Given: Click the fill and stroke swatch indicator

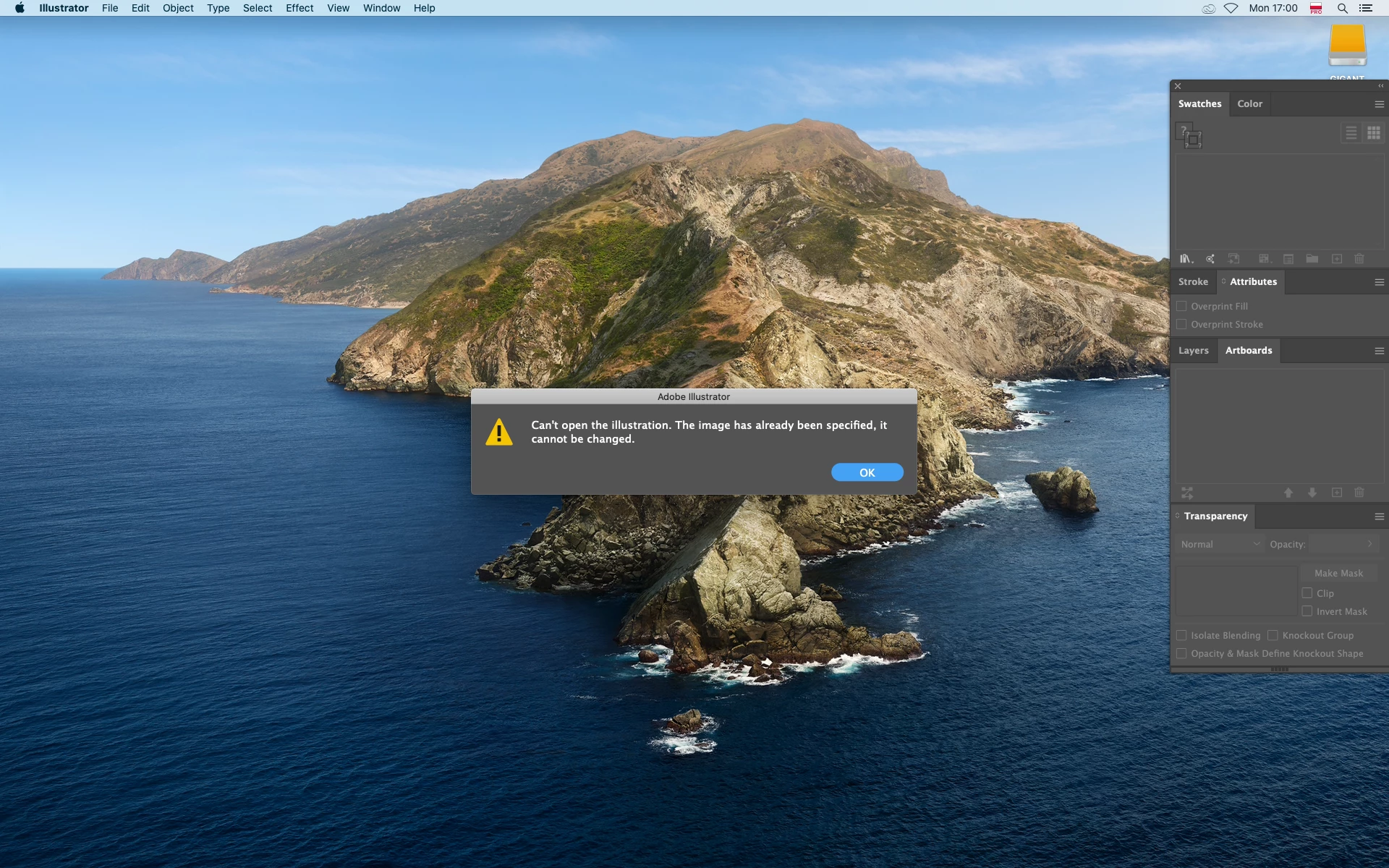Looking at the screenshot, I should click(1189, 135).
